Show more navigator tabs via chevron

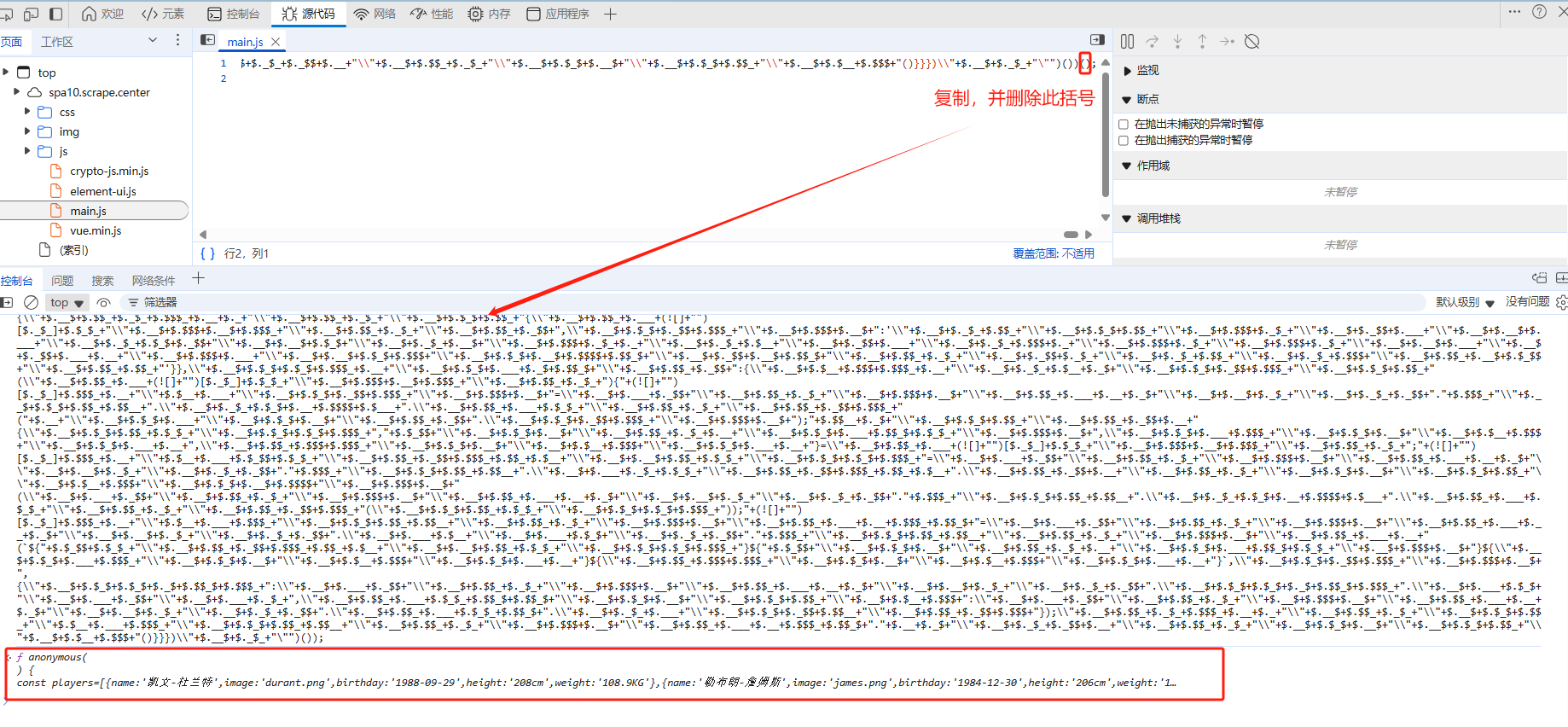153,40
